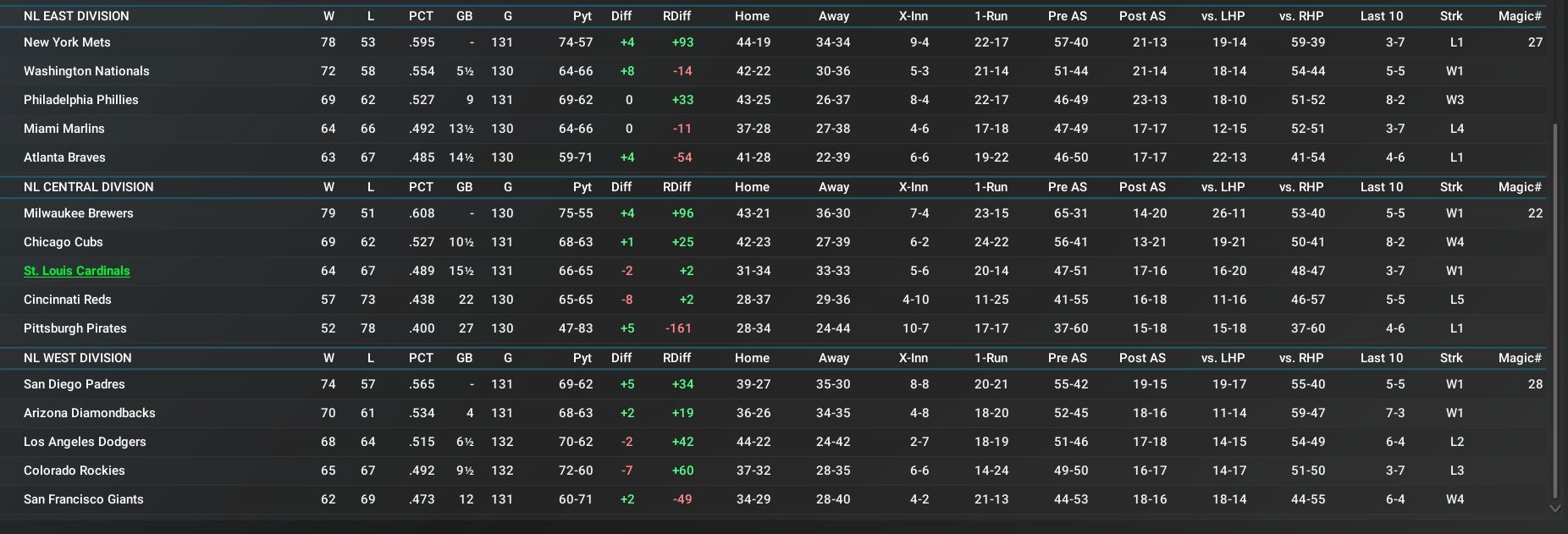
Task: Select the Brewers magic number 22
Action: (x=1535, y=213)
